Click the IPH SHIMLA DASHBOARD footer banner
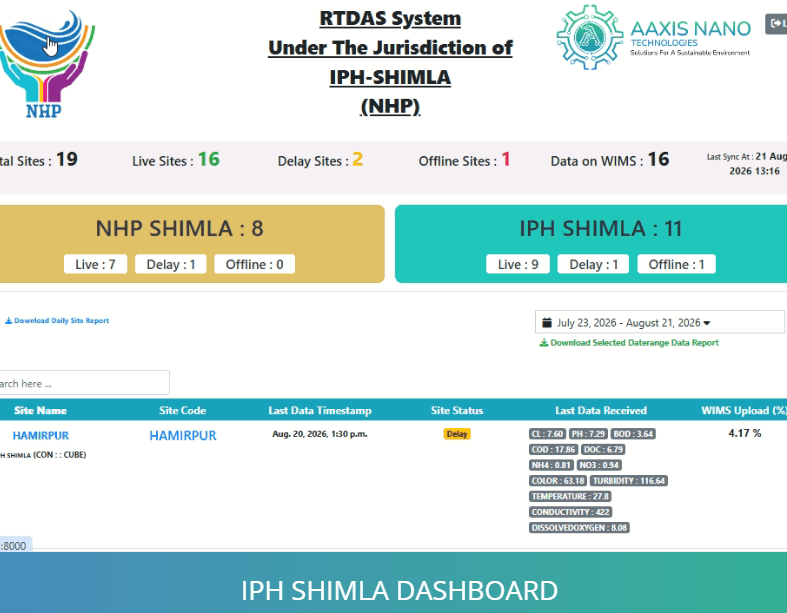The image size is (787, 613). click(394, 582)
